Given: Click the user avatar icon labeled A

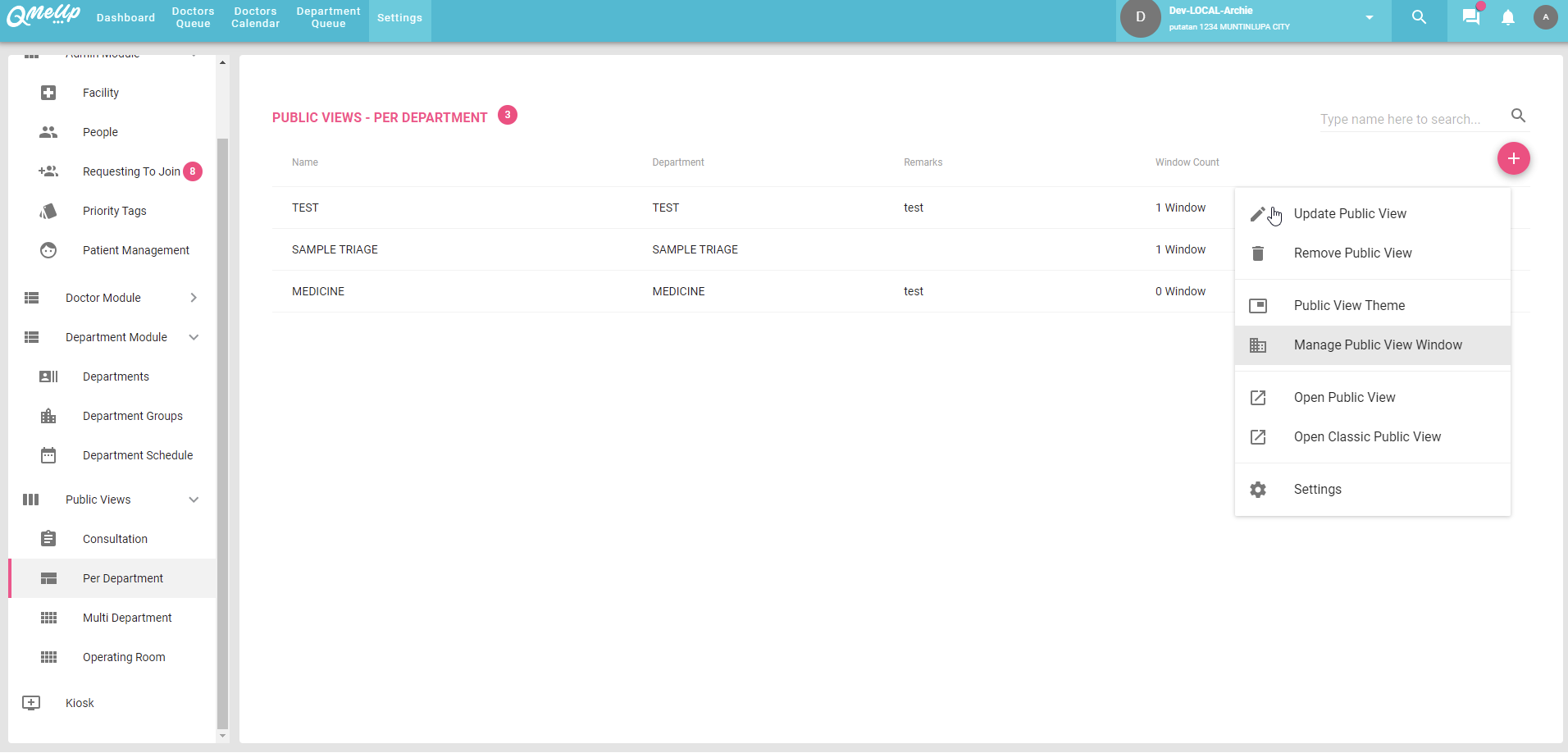Looking at the screenshot, I should 1545,17.
